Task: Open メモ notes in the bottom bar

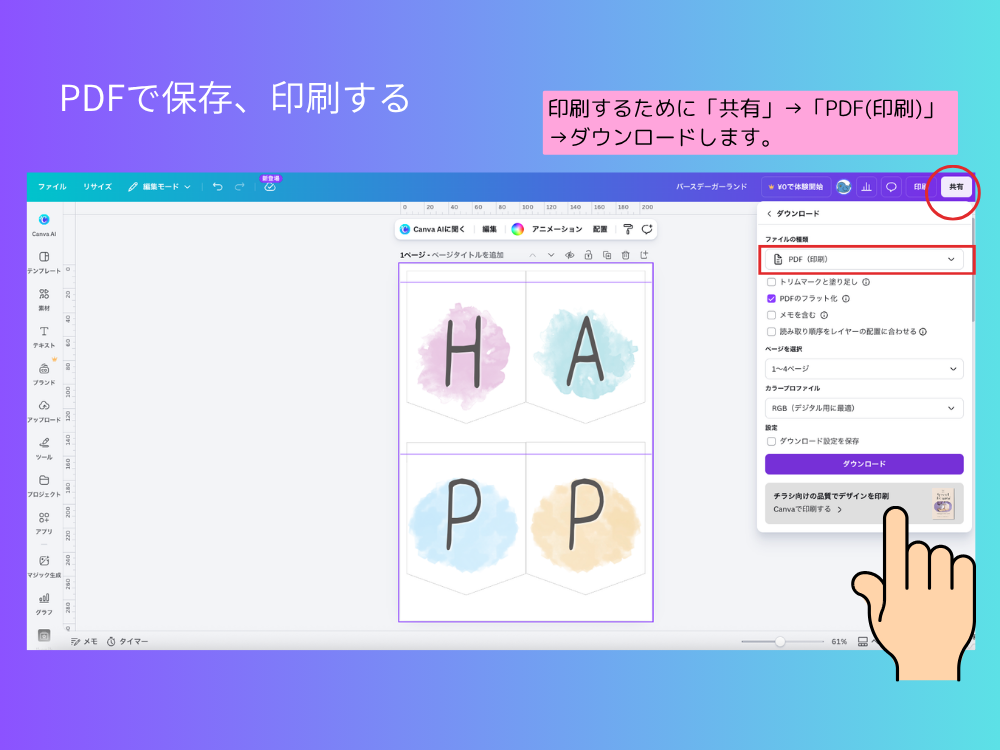Action: pyautogui.click(x=84, y=642)
